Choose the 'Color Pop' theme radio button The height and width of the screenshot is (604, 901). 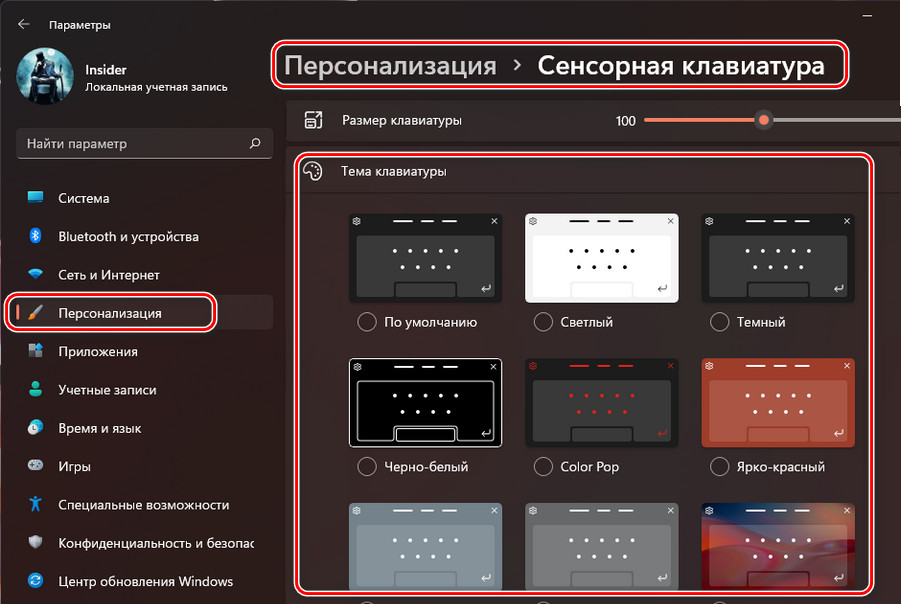click(543, 466)
